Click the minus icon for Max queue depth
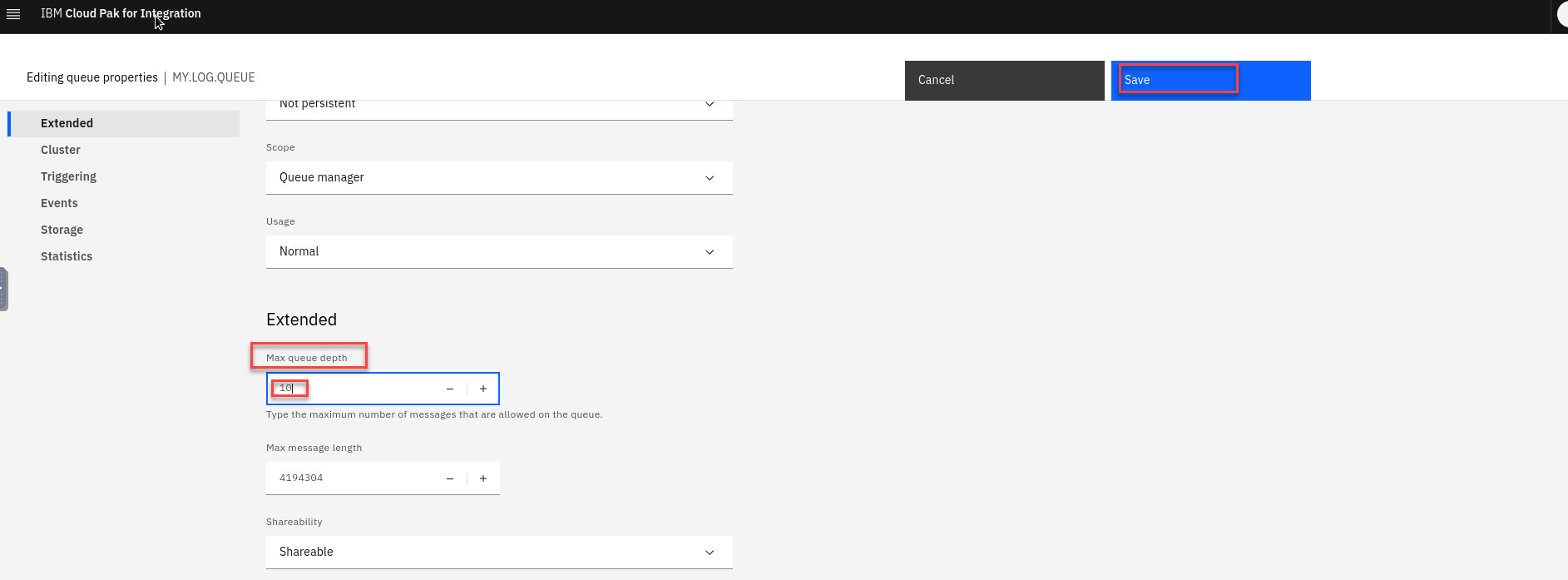The width and height of the screenshot is (1568, 580). (450, 389)
